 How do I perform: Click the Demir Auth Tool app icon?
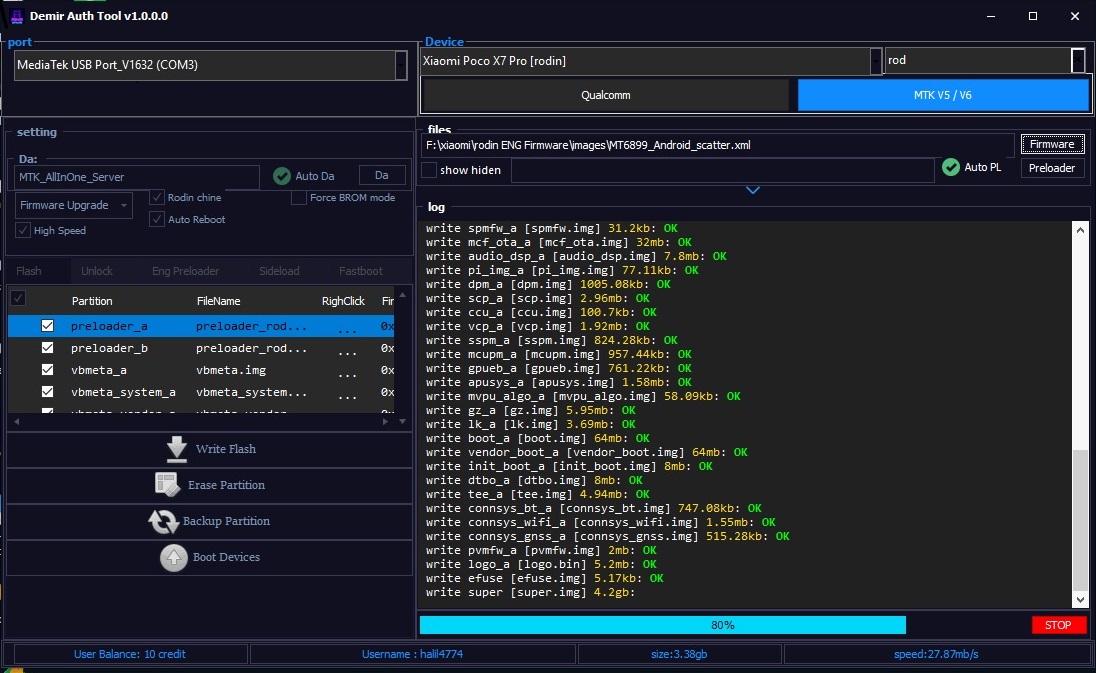[17, 16]
